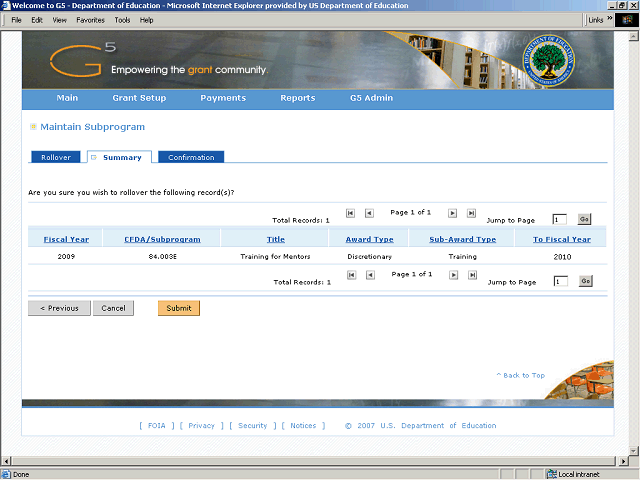The image size is (640, 480).
Task: Sort by CFDA/Subprogram column
Action: coord(162,240)
